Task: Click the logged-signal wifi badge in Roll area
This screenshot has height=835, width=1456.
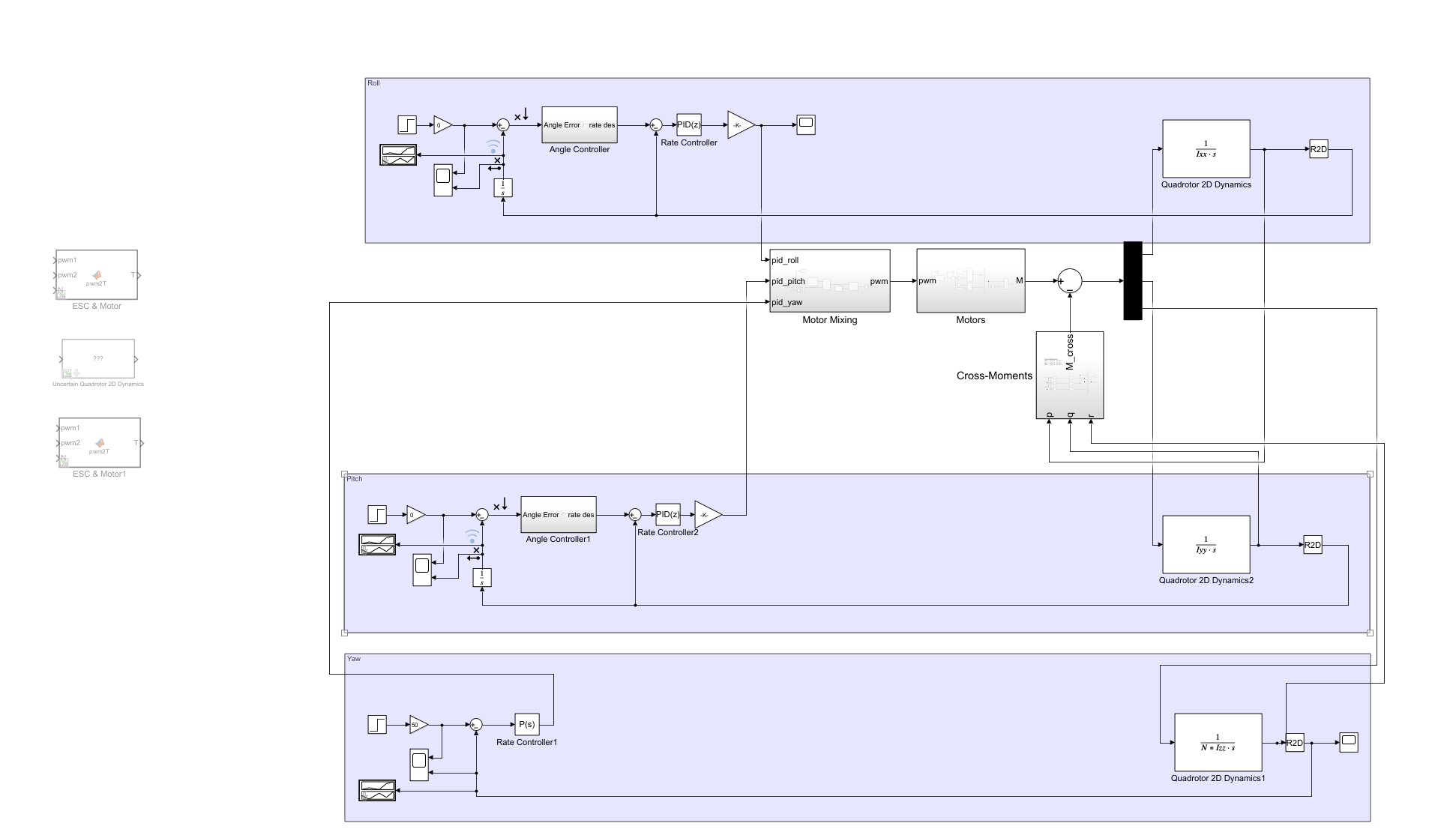Action: click(x=493, y=145)
